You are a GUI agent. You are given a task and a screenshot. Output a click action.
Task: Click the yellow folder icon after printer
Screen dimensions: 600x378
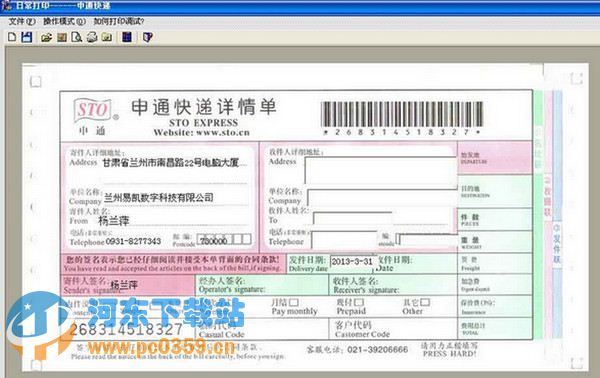point(107,37)
